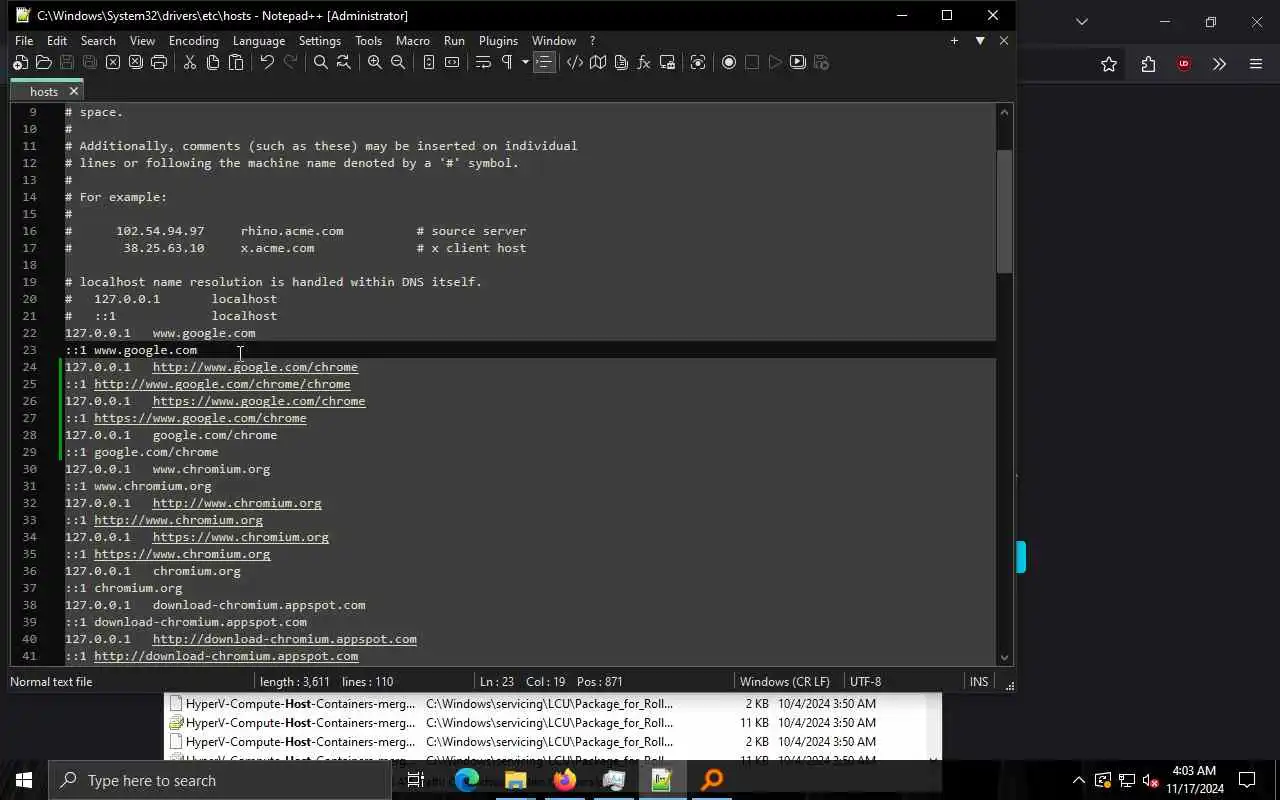Open Find and Replace icon
The width and height of the screenshot is (1280, 800).
pos(343,62)
